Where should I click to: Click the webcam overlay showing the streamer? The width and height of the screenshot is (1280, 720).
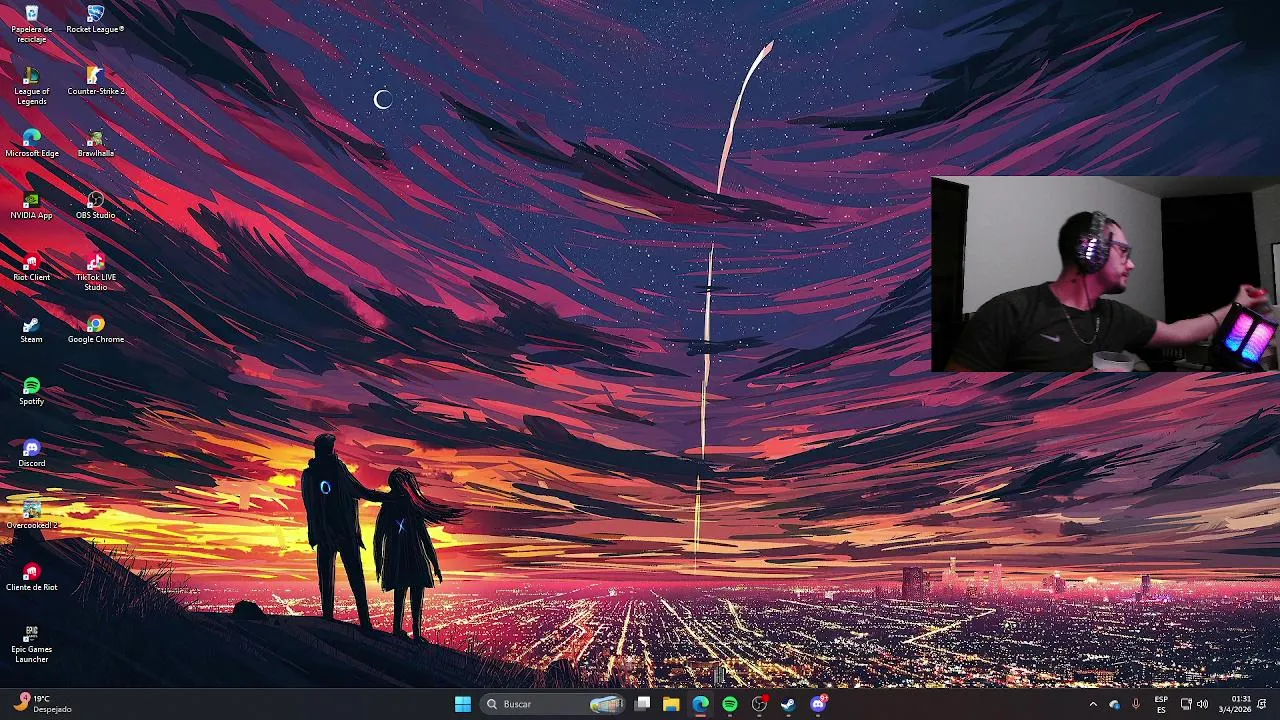pyautogui.click(x=1105, y=274)
